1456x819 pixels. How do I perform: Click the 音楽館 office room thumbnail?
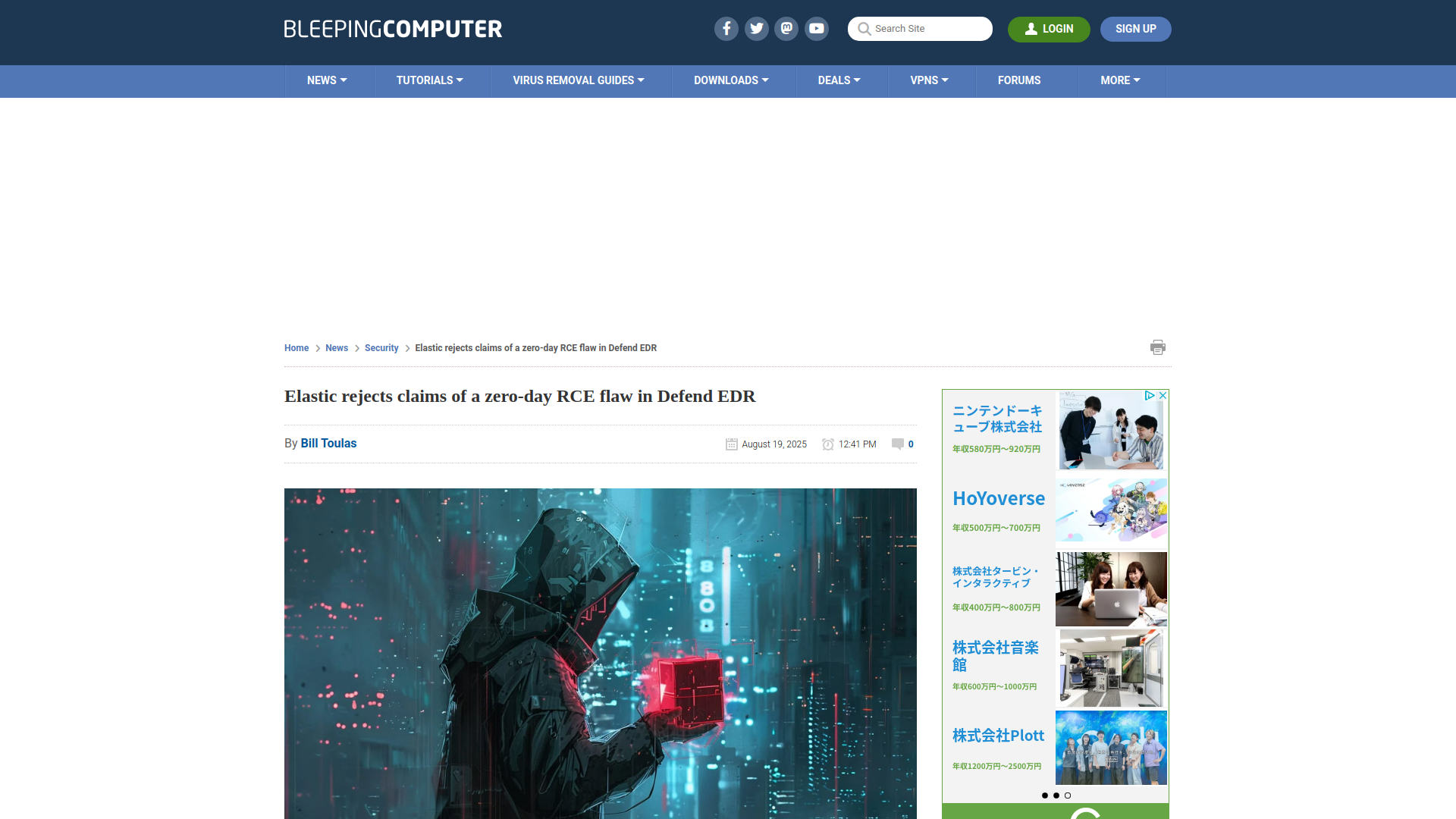coord(1111,668)
